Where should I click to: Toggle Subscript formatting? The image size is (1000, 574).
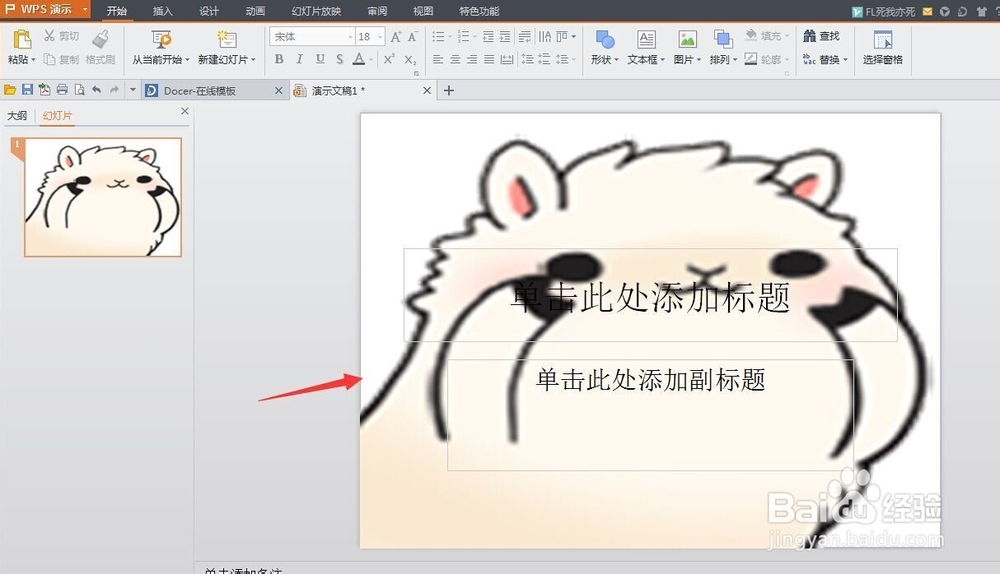(x=410, y=59)
